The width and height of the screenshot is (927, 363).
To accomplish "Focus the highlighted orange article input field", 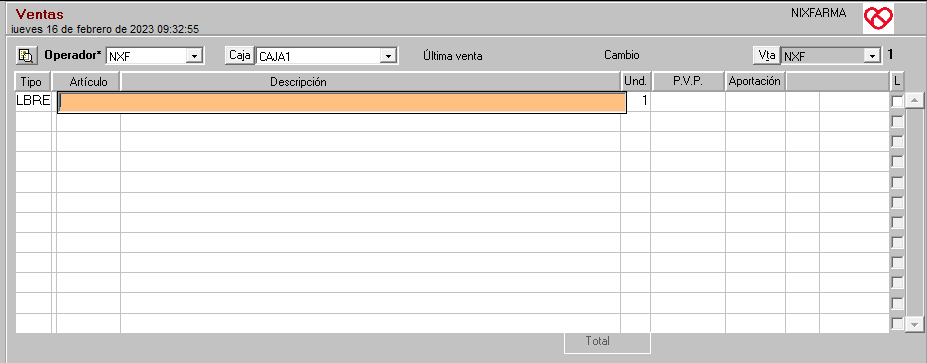I will point(342,102).
